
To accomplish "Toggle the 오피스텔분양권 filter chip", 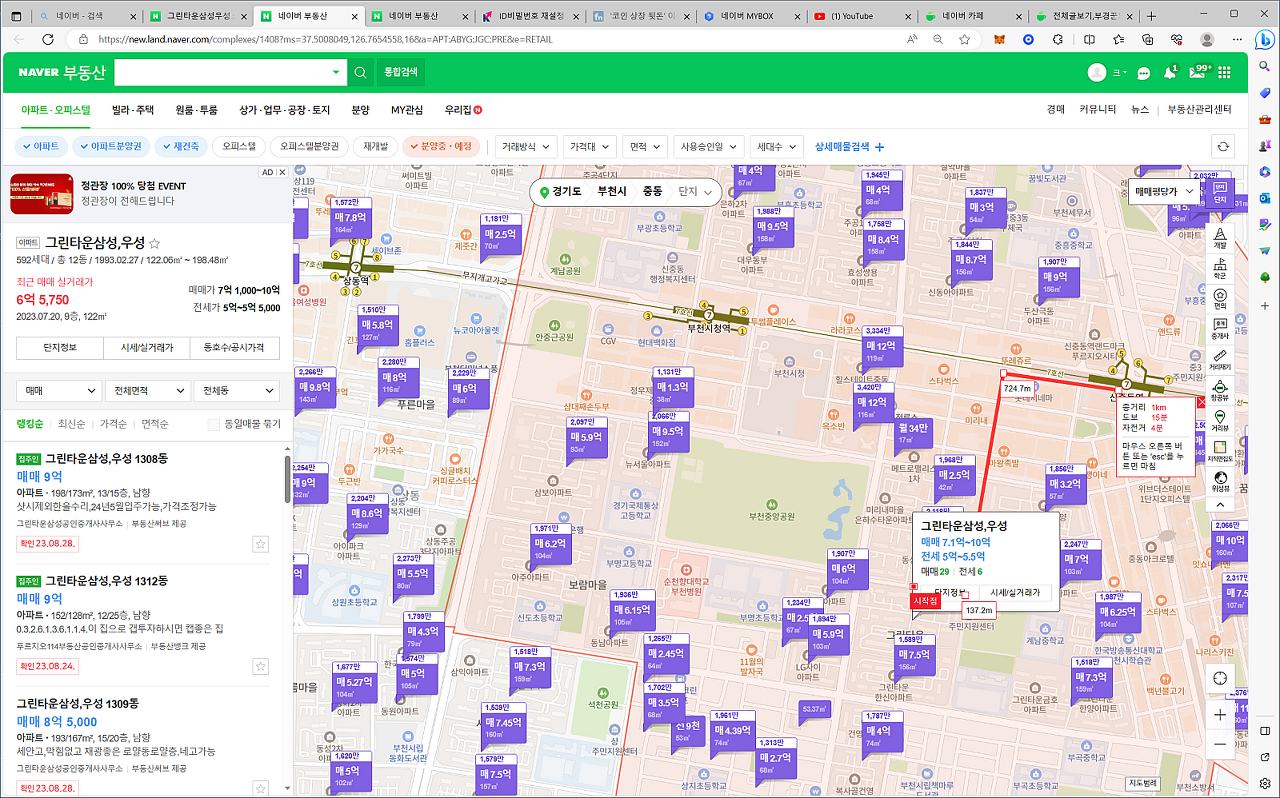I will coord(309,146).
